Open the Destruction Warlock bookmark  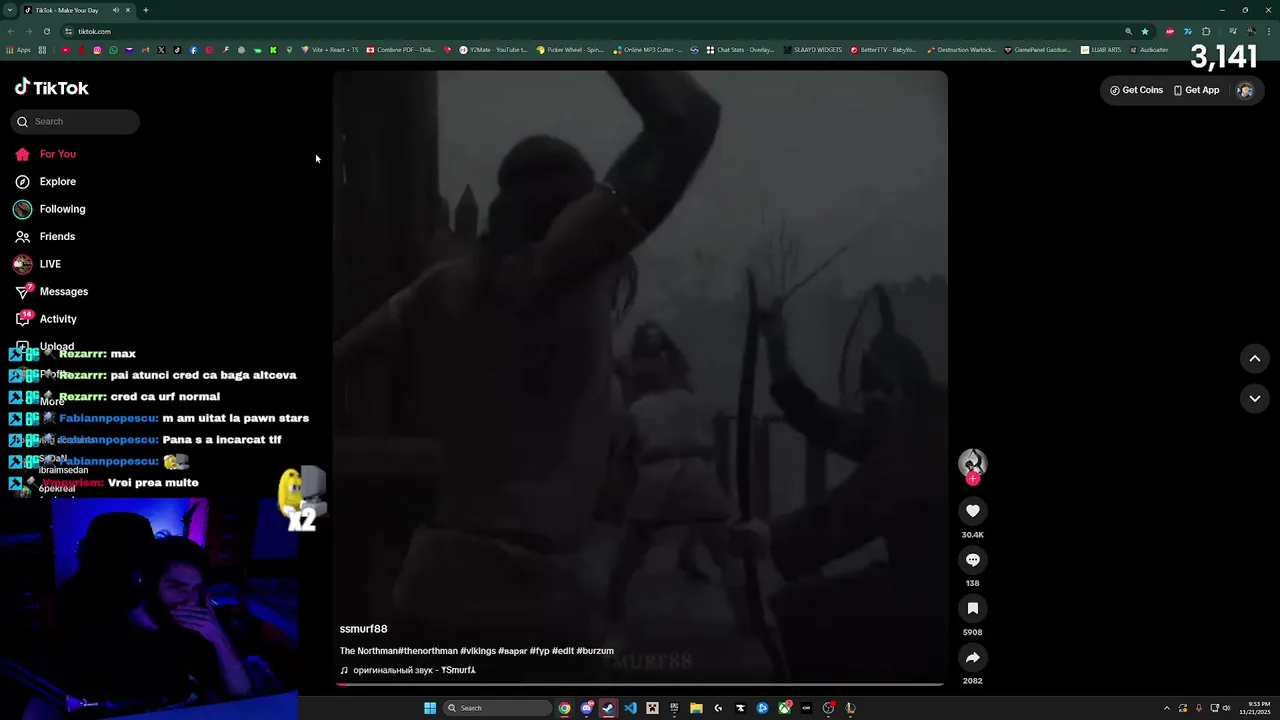961,50
